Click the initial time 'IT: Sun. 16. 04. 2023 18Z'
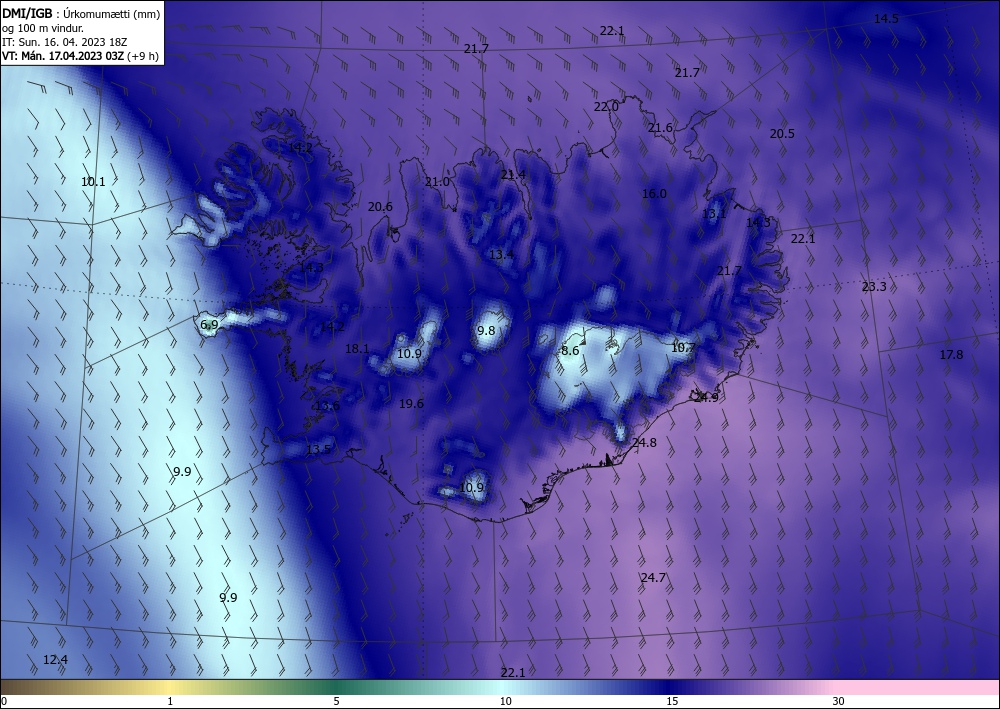 pyautogui.click(x=64, y=42)
